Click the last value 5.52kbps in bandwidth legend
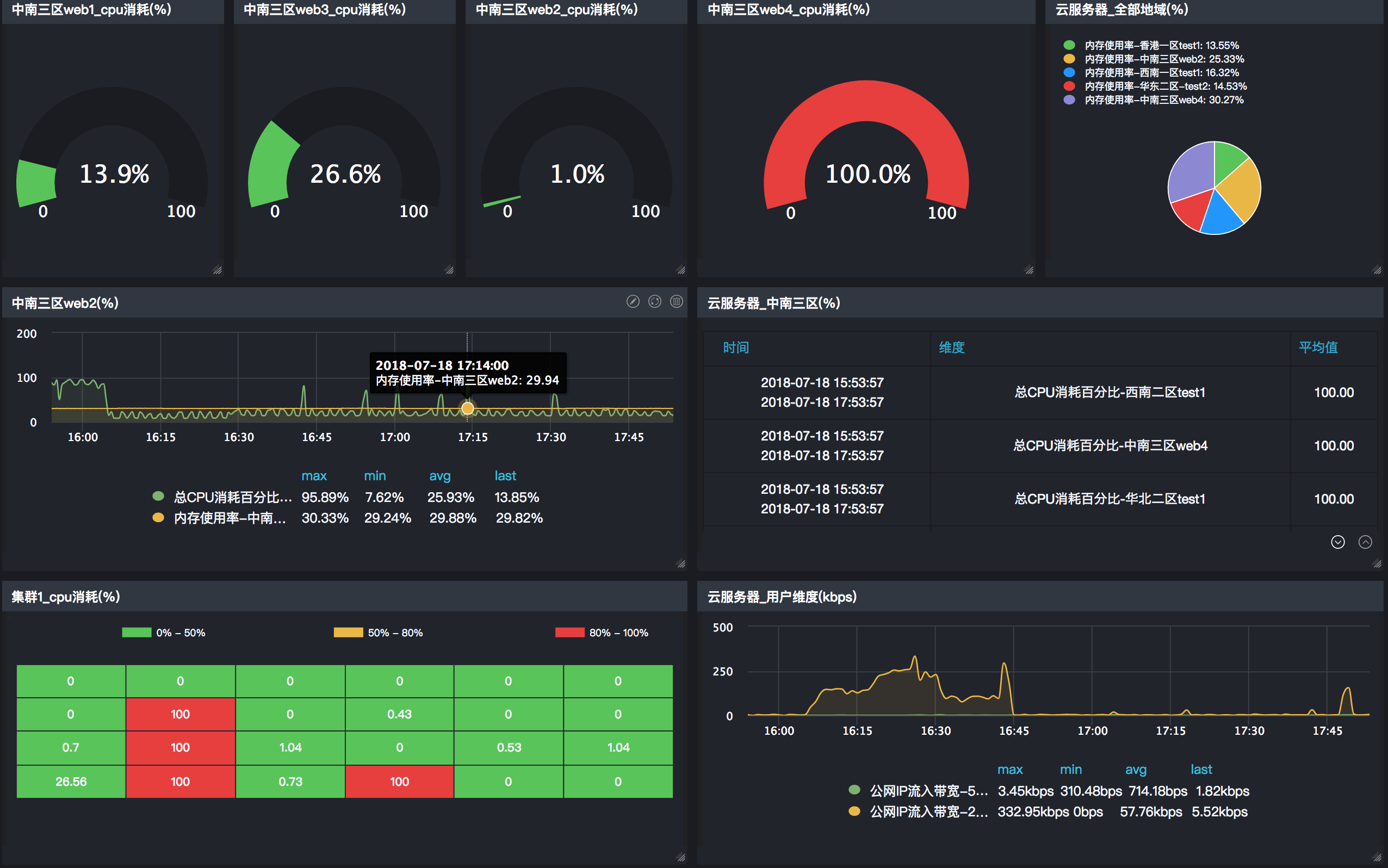Image resolution: width=1388 pixels, height=868 pixels. pos(1219,812)
